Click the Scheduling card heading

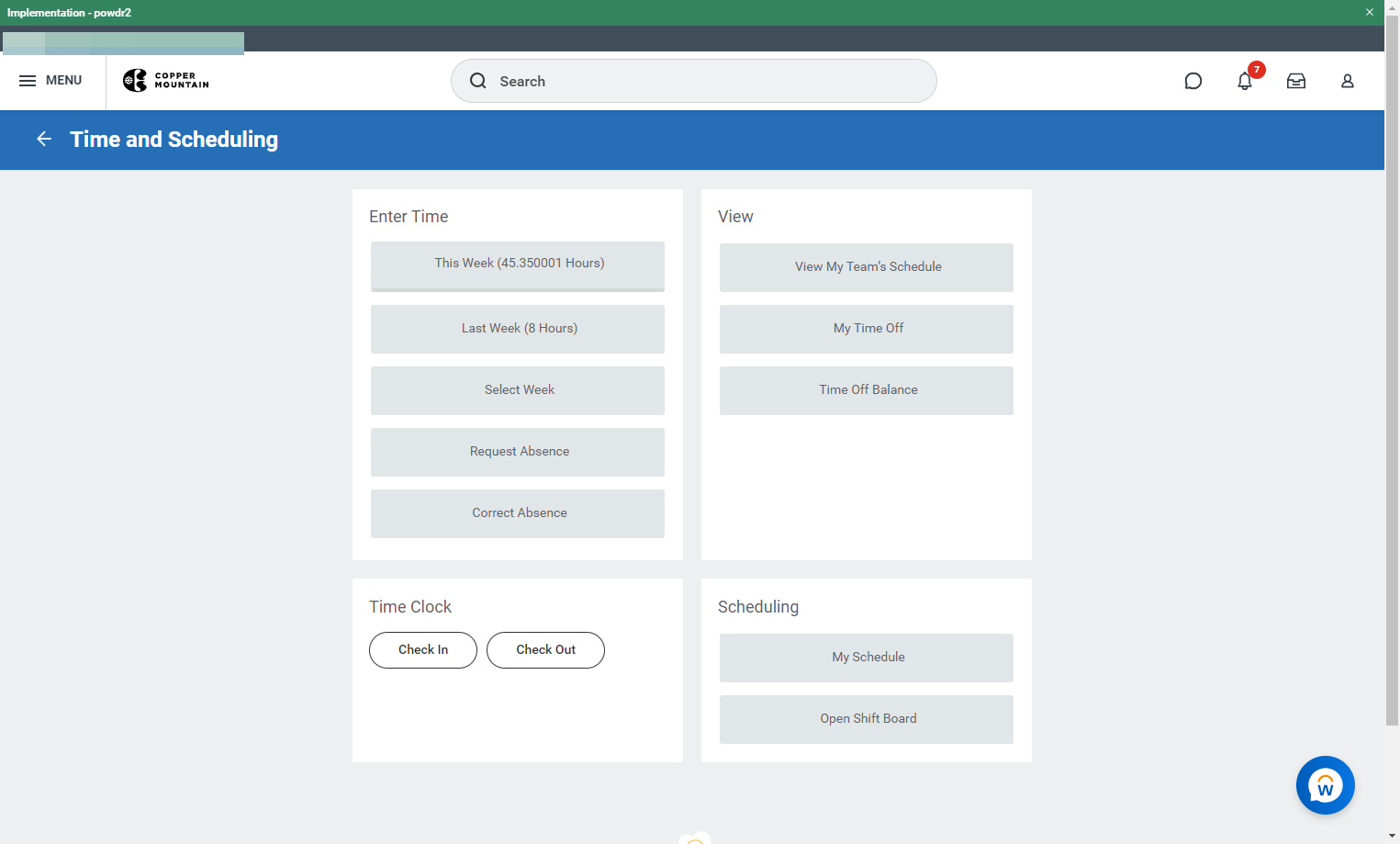[x=758, y=607]
